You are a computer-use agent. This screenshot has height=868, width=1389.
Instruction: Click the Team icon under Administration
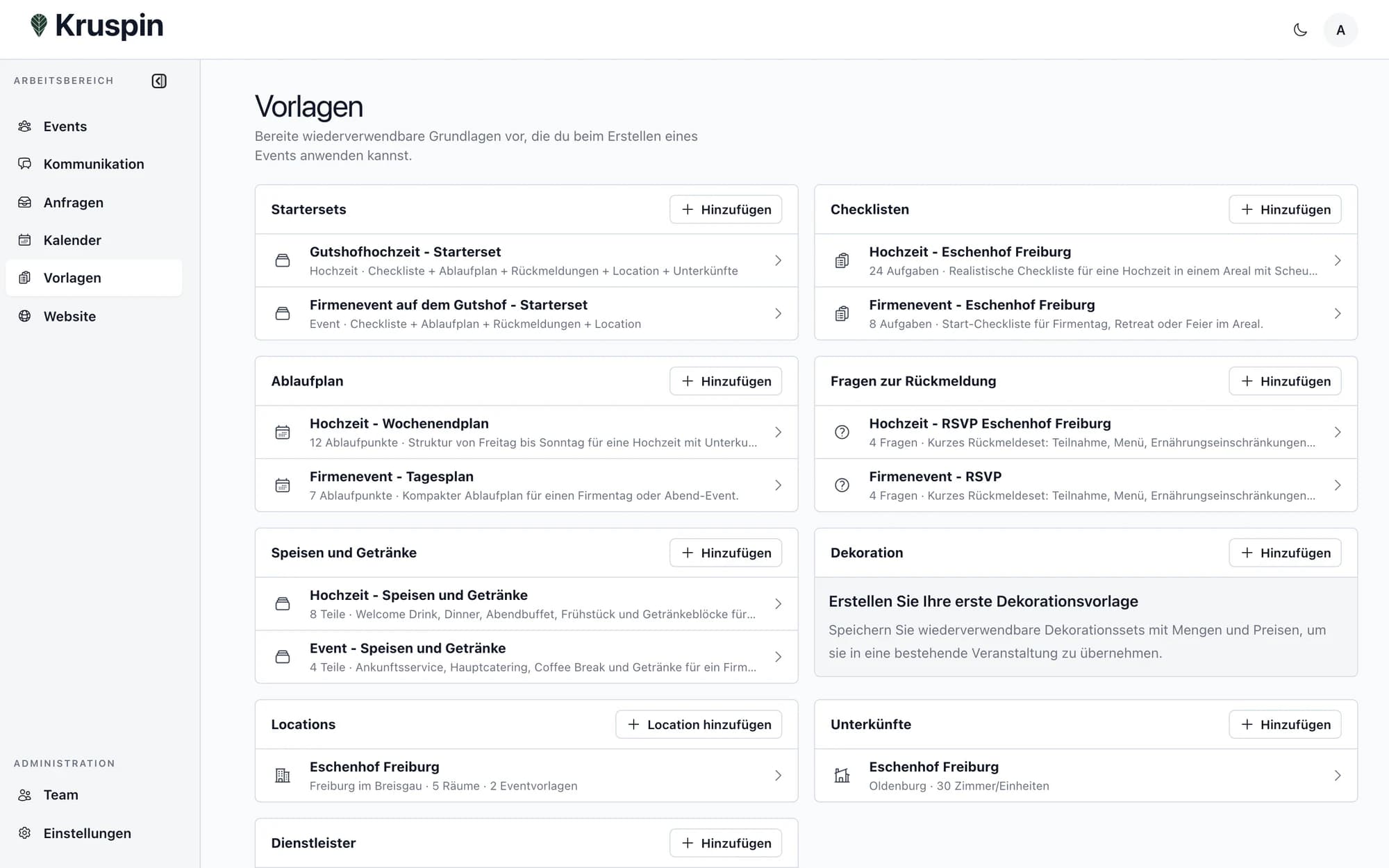[25, 795]
